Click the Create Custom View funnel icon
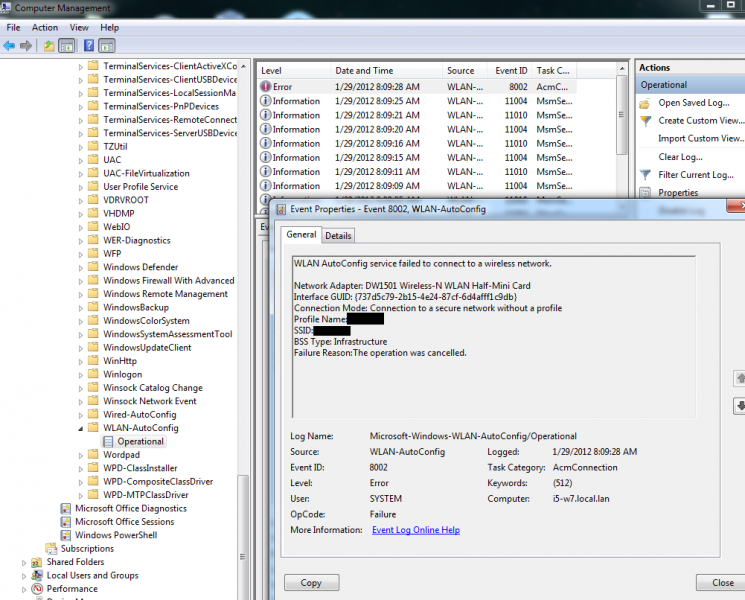This screenshot has width=745, height=600. point(645,121)
